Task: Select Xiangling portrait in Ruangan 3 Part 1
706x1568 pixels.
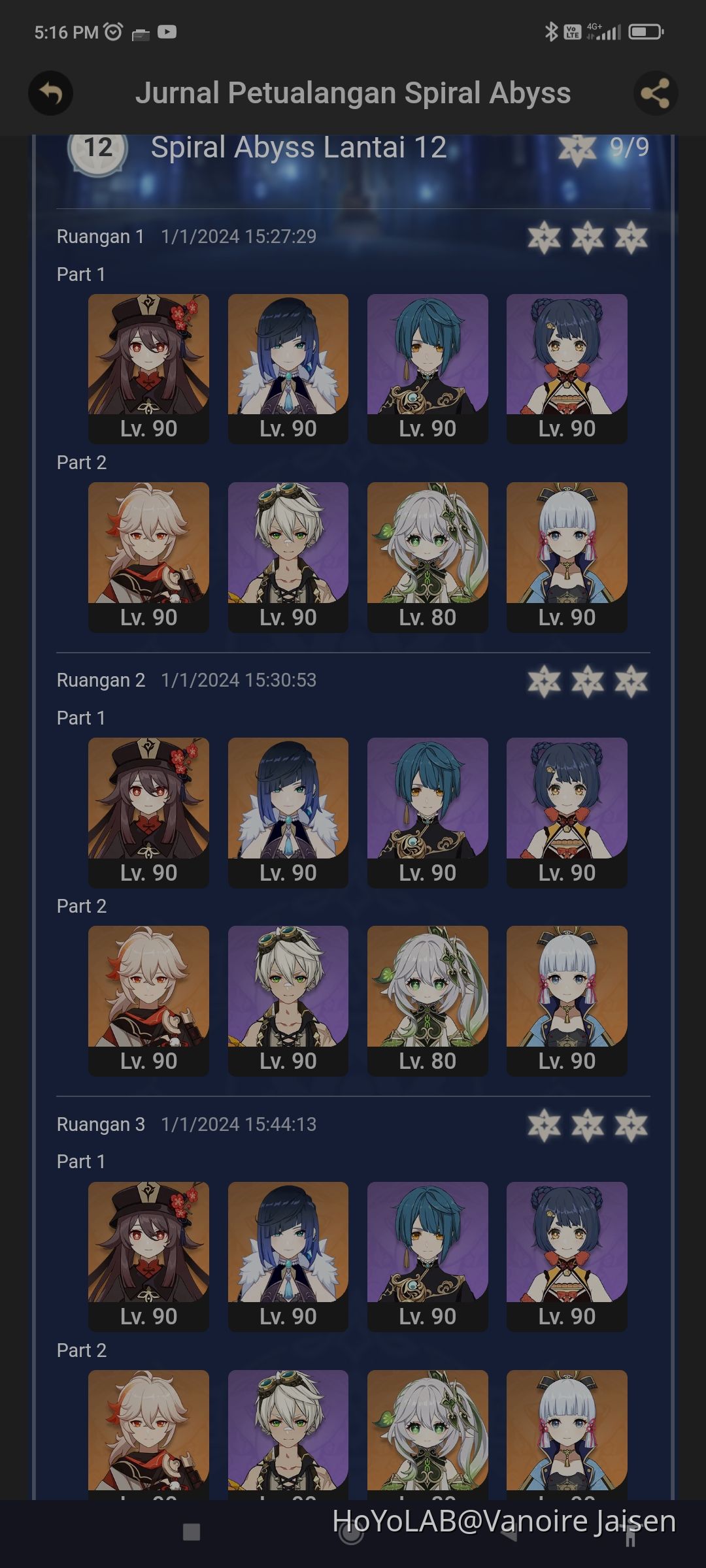Action: 567,1256
